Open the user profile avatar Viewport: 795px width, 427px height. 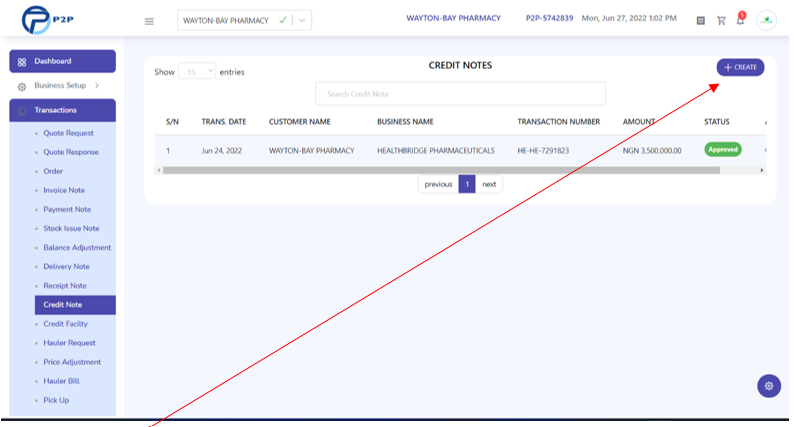coord(767,20)
